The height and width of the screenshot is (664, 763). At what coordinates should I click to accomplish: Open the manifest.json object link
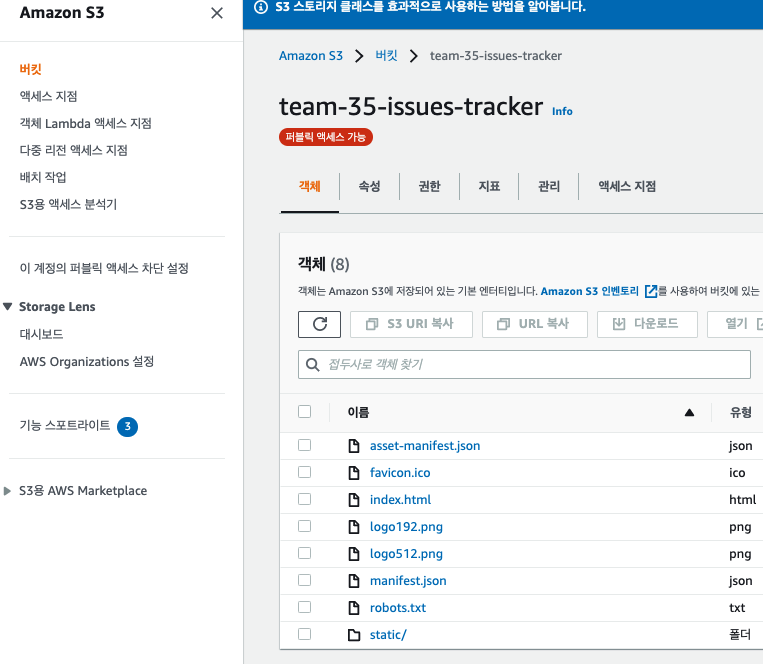408,581
